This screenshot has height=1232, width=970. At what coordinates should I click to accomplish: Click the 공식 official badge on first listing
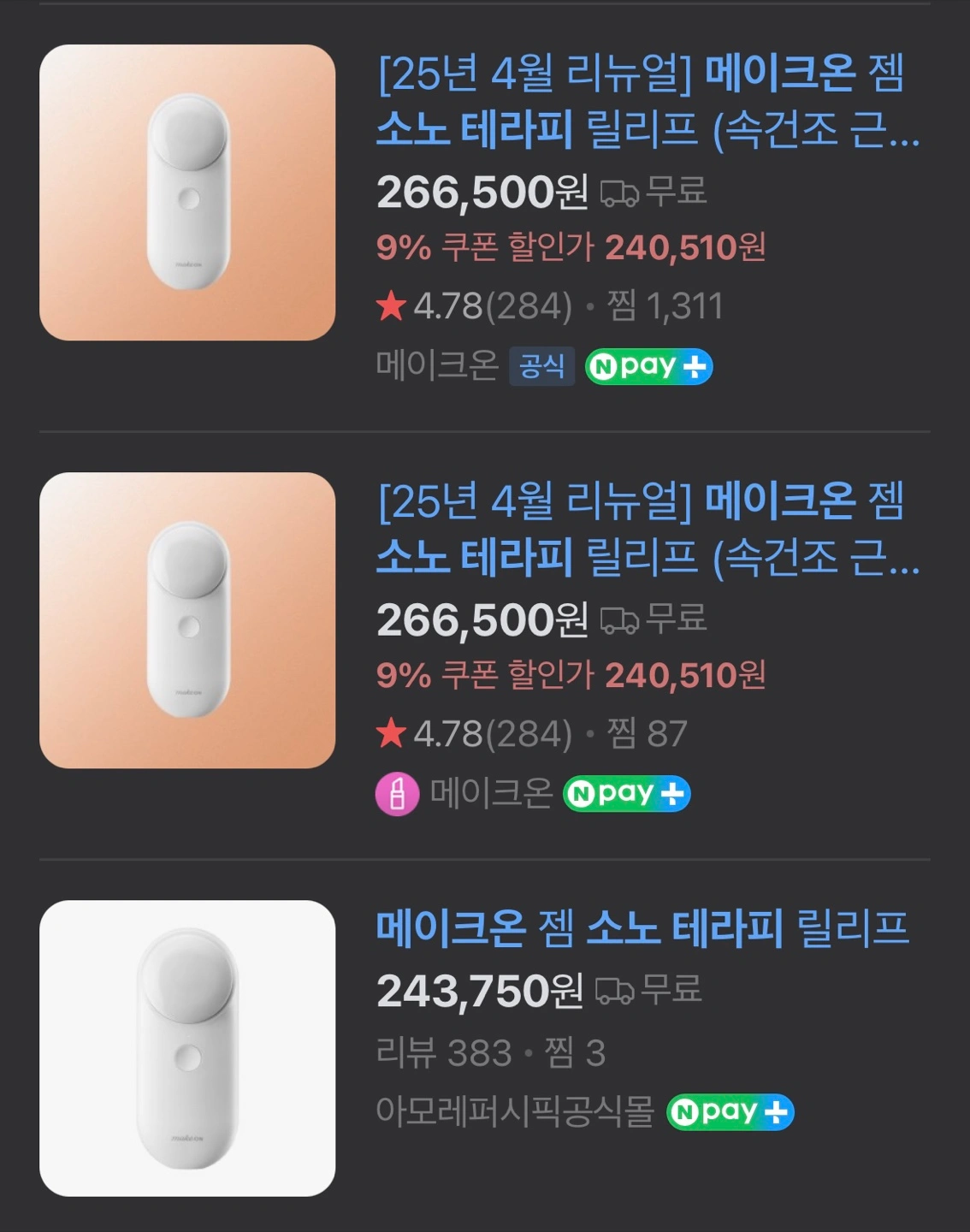(541, 367)
